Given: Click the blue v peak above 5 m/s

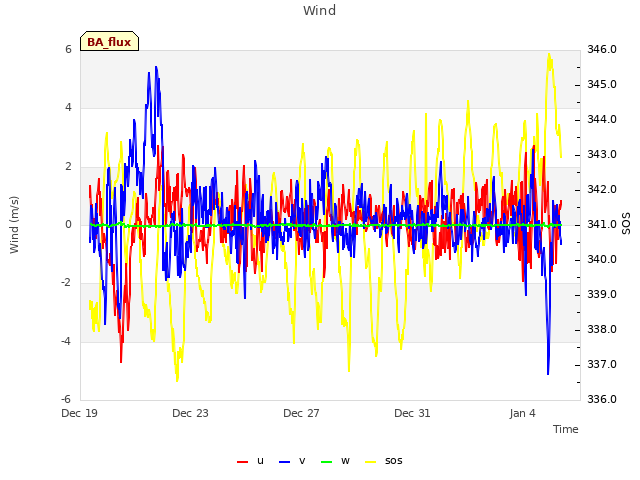Looking at the screenshot, I should point(156,67).
